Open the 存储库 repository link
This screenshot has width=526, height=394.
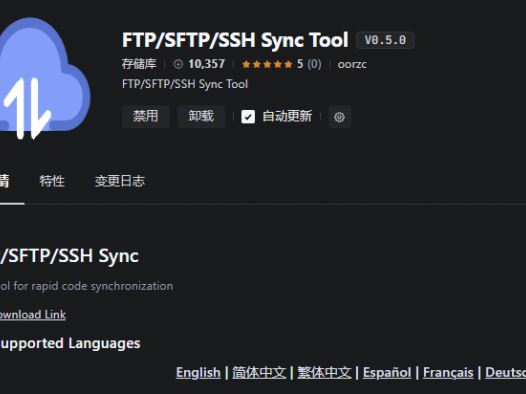(139, 64)
